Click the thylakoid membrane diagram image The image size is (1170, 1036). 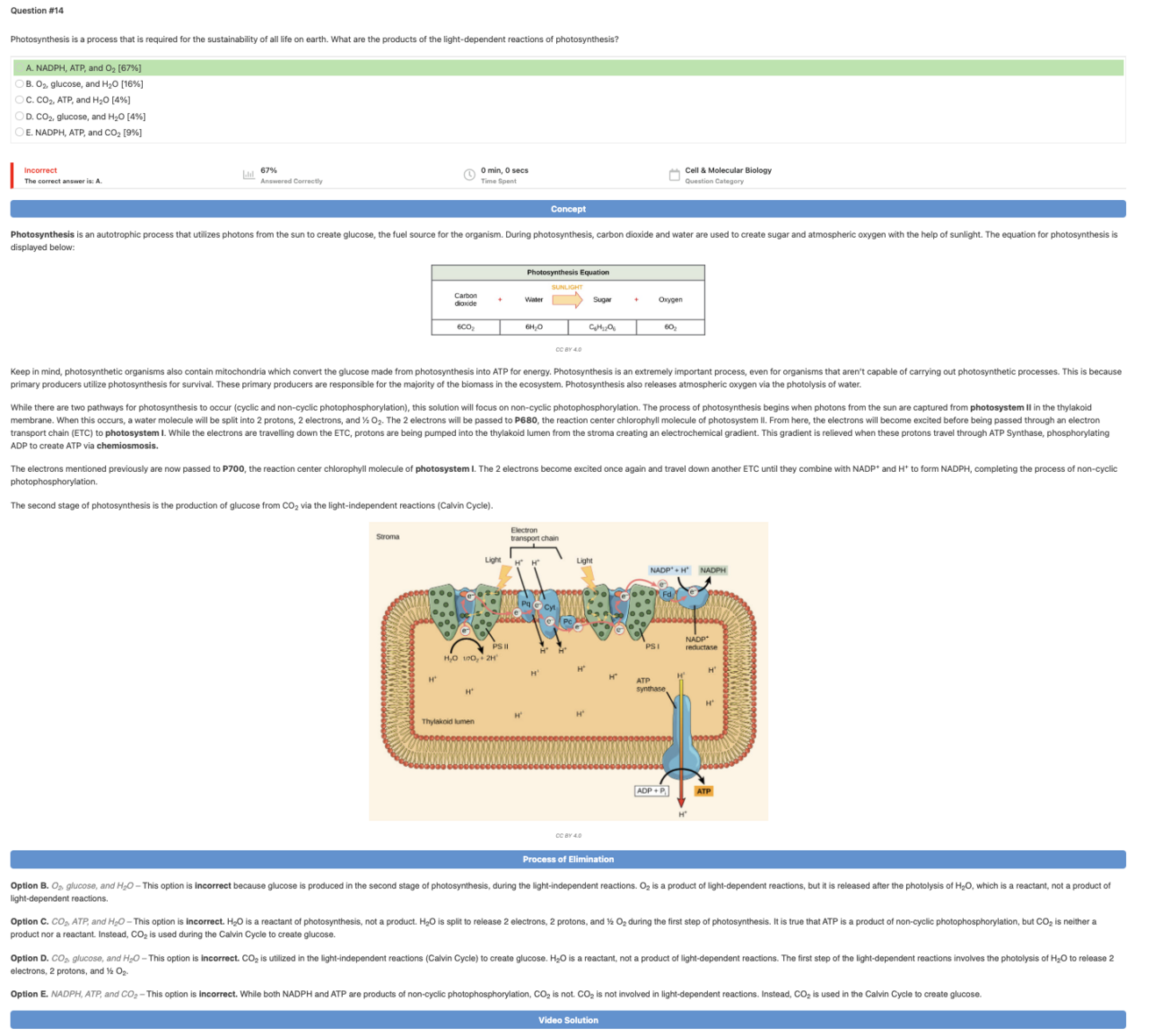(568, 671)
